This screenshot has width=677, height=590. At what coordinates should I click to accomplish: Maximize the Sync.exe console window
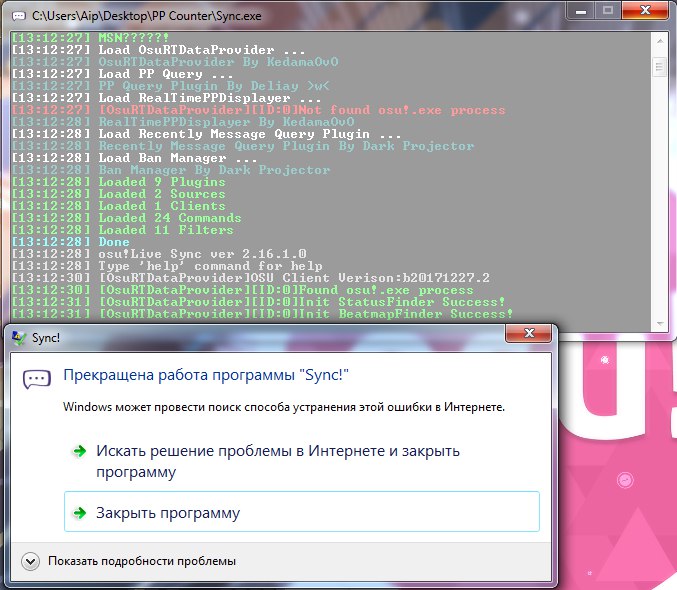click(608, 10)
